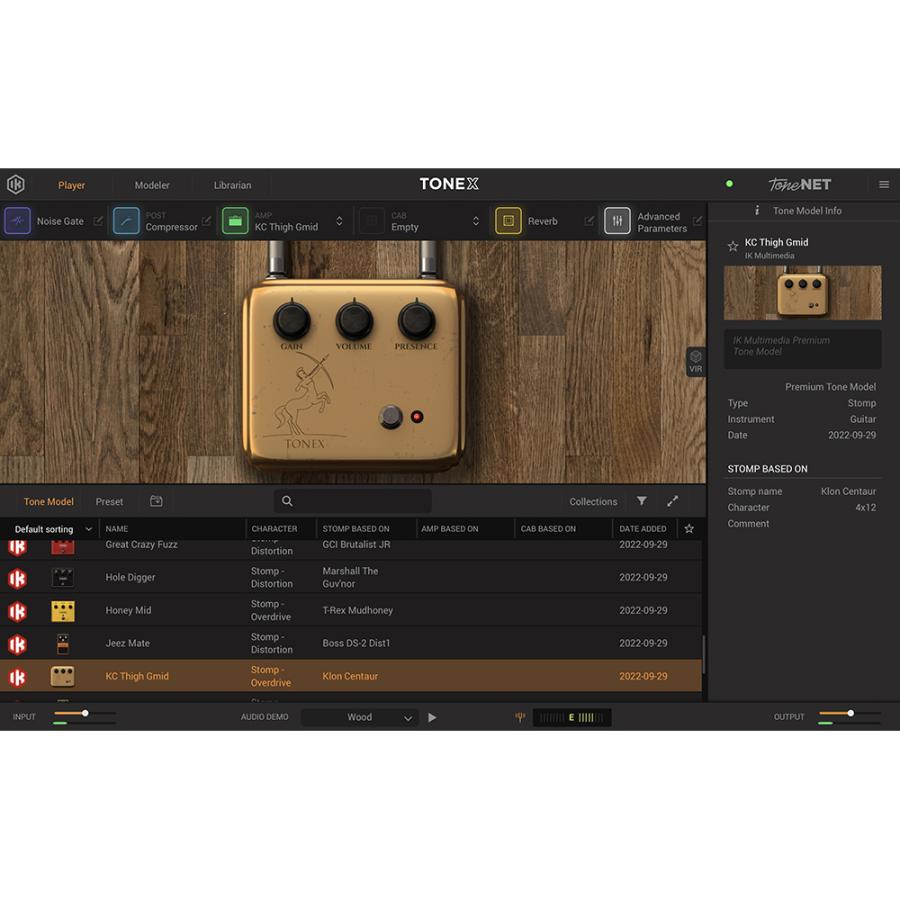Open the filter funnel icon
Screen dimensions: 900x900
pos(642,501)
